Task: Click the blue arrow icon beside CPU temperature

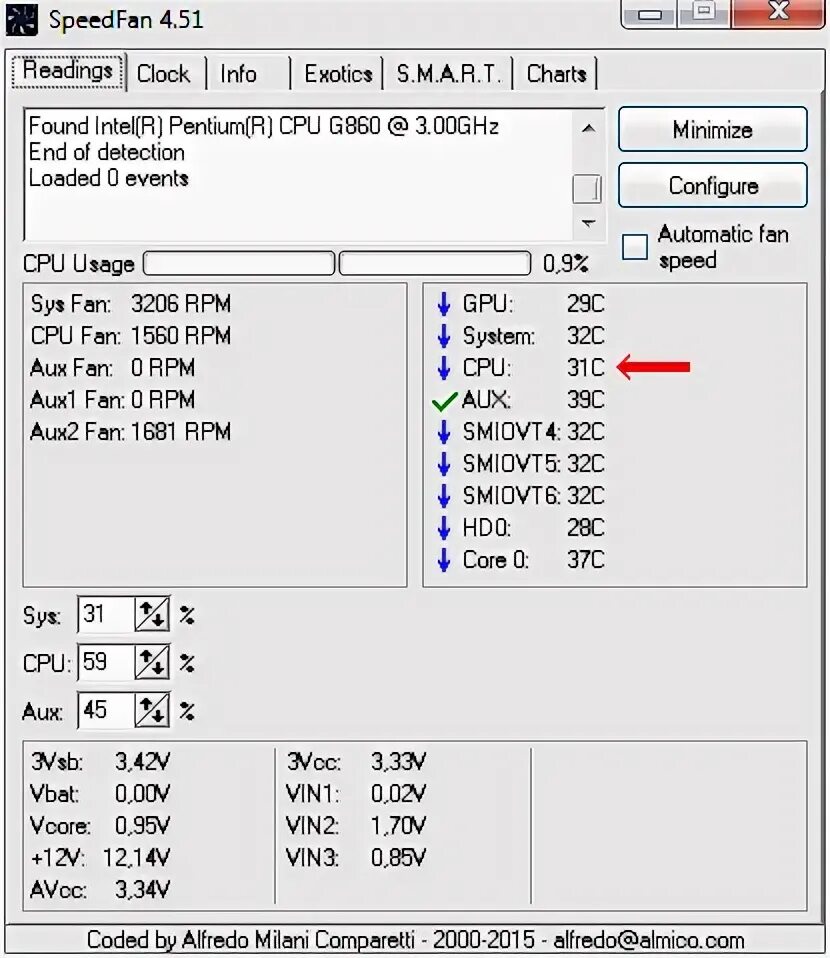Action: [x=444, y=368]
